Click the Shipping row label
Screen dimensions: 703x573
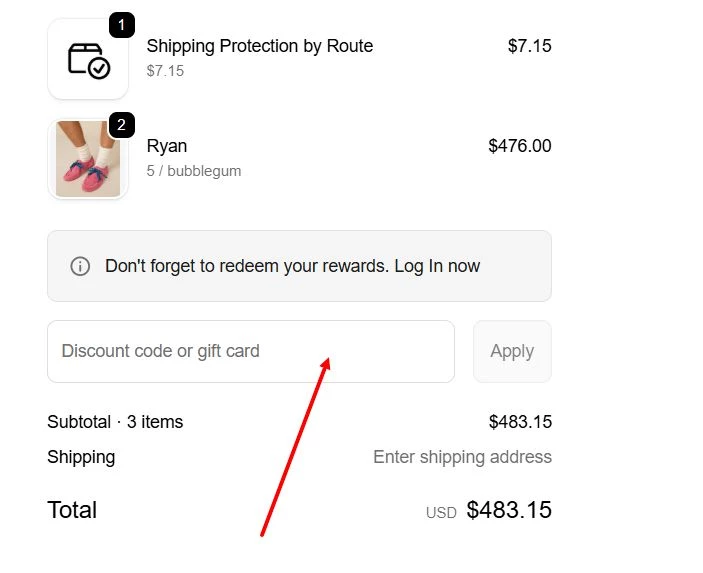[81, 457]
